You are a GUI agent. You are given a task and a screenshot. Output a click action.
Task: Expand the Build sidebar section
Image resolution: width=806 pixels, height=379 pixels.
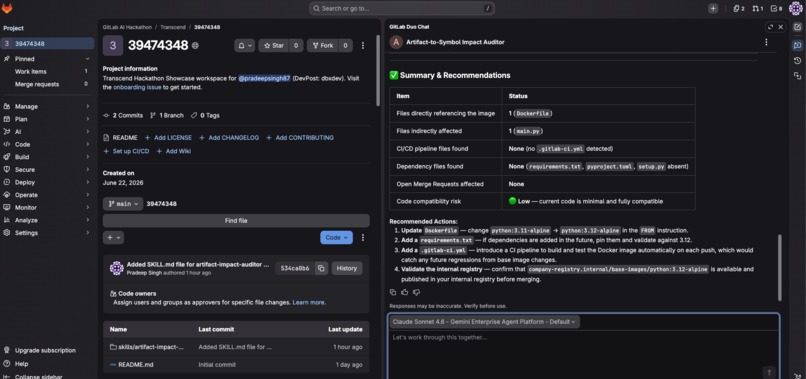[47, 157]
